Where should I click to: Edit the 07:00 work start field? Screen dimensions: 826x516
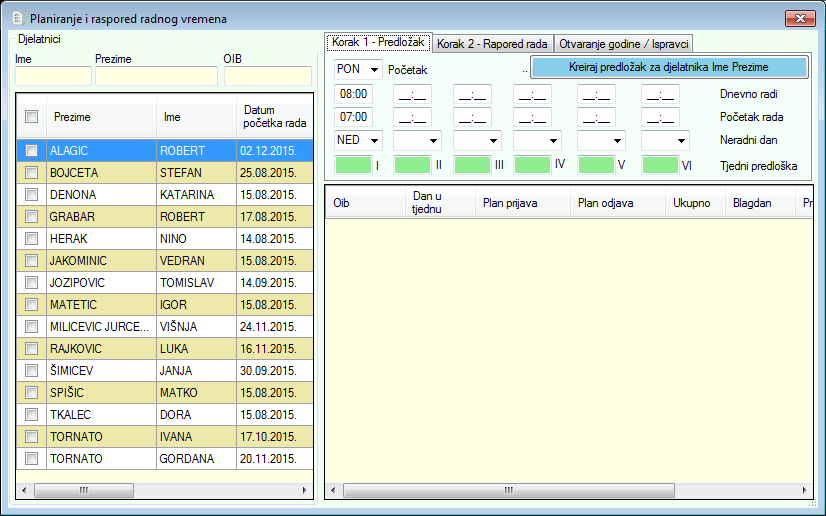click(x=353, y=117)
